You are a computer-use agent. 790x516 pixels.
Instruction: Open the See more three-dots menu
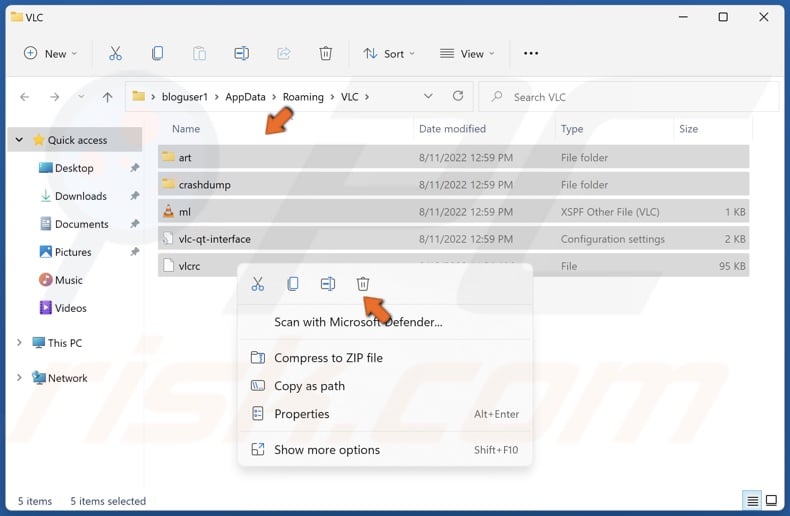pyautogui.click(x=531, y=53)
